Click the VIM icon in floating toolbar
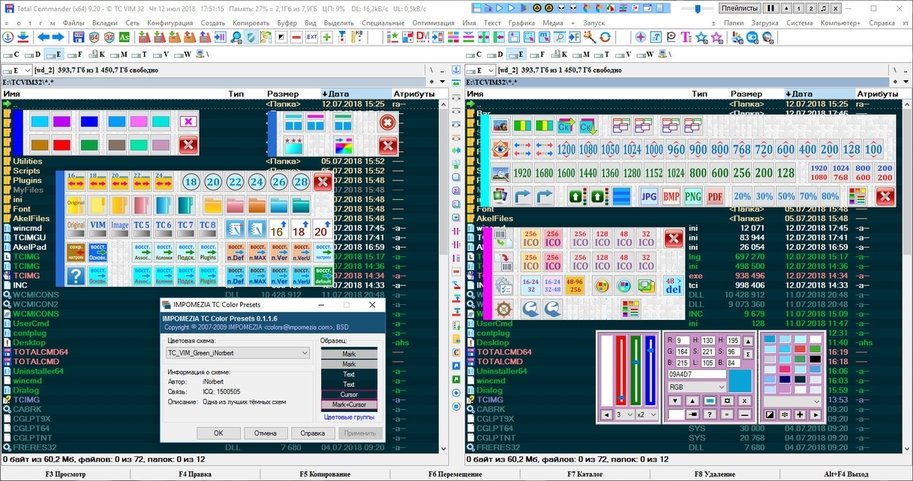This screenshot has width=913, height=481. 98,228
